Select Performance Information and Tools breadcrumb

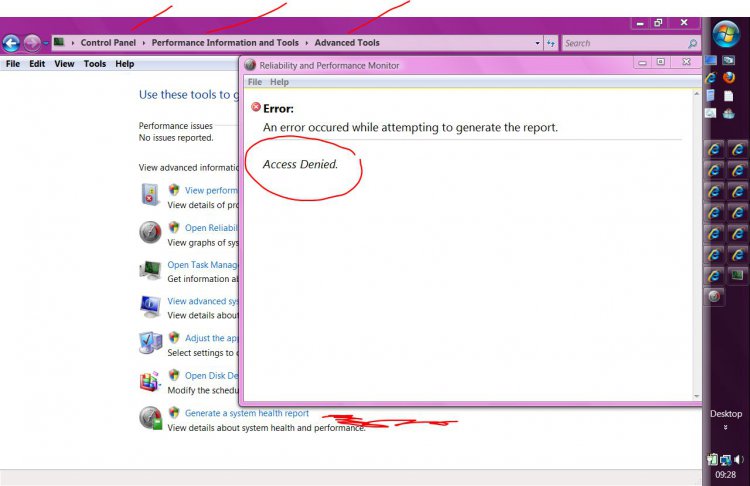point(225,43)
